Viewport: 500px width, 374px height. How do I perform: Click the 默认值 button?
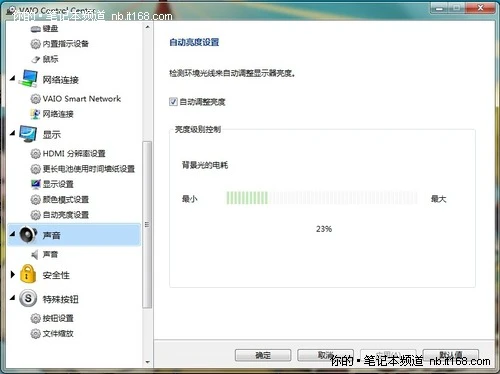click(x=451, y=355)
